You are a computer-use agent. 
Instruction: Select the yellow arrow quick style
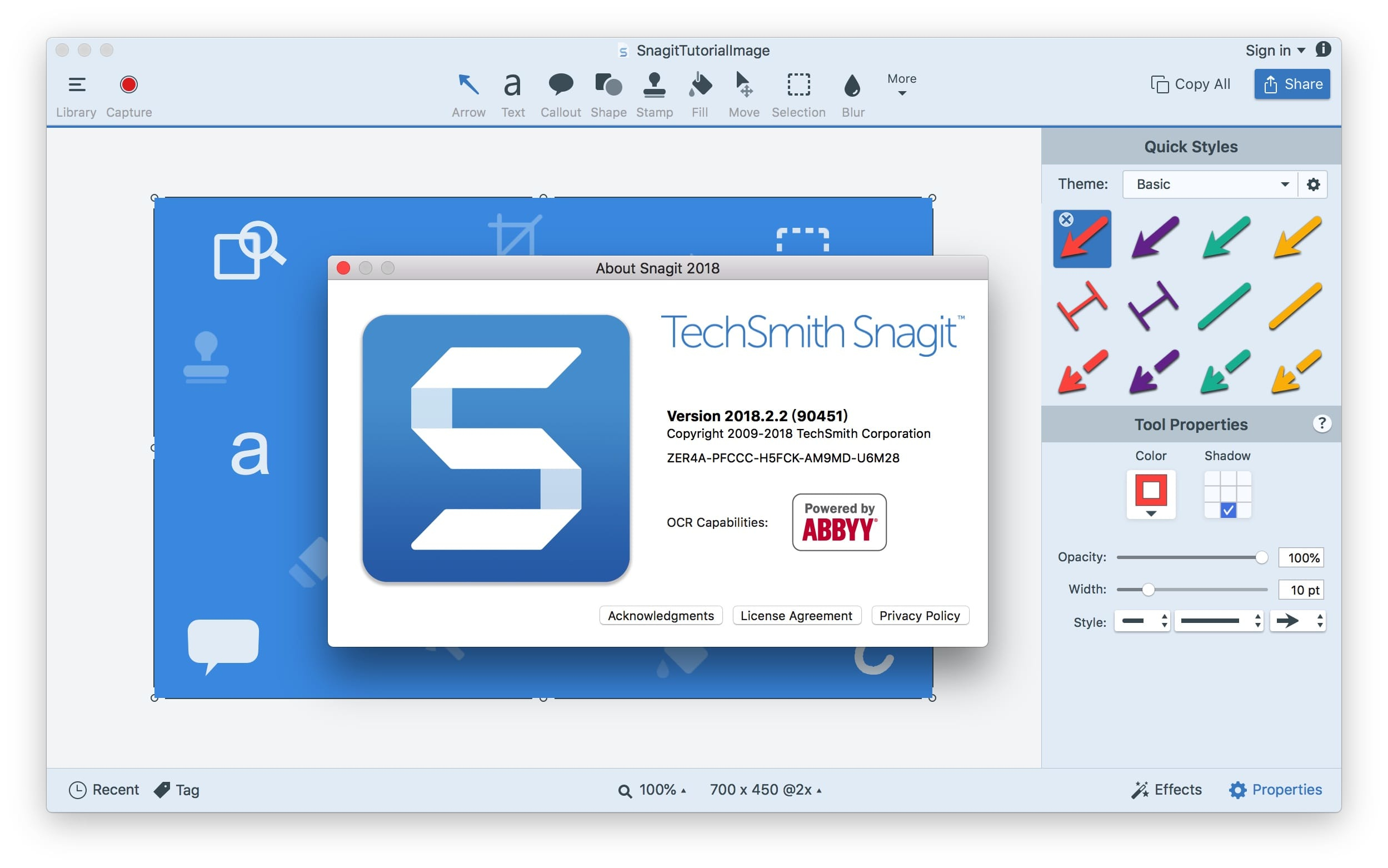coord(1296,238)
